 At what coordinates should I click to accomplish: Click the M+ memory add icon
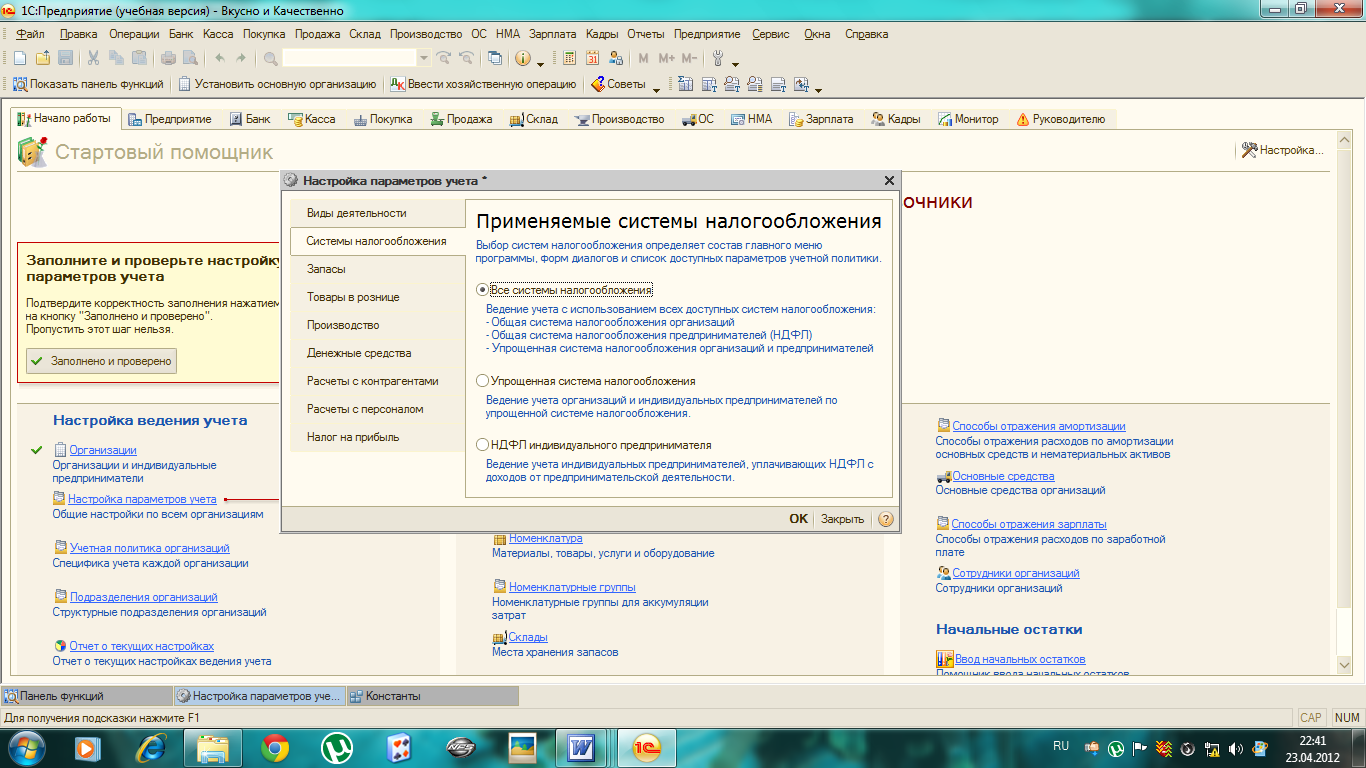coord(667,58)
